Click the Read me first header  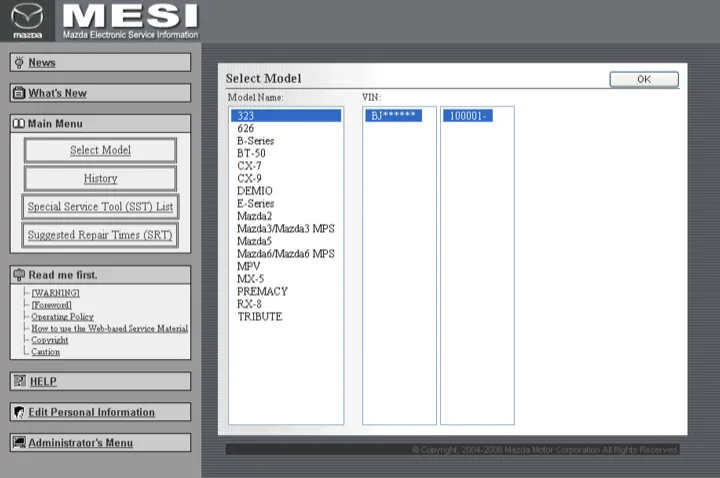[x=100, y=275]
